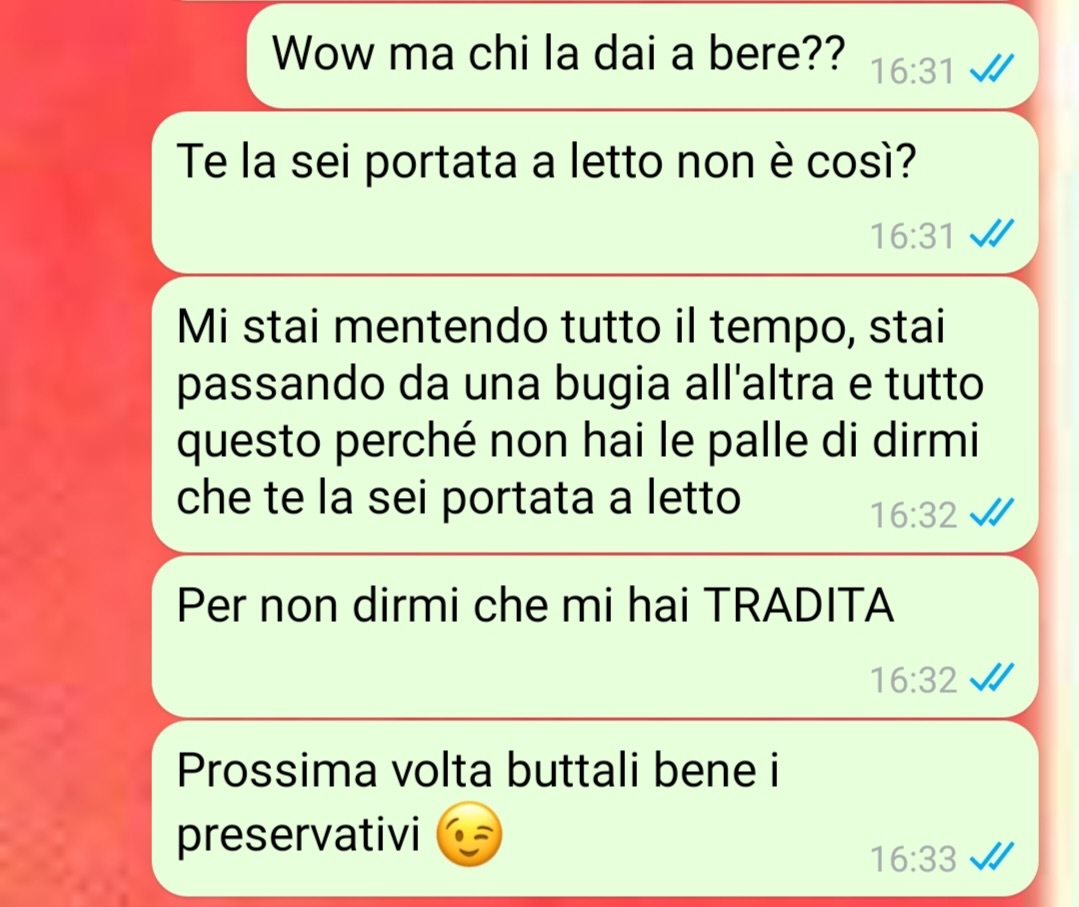Tap the text 'passando da una bugia all'altra'

[506, 384]
